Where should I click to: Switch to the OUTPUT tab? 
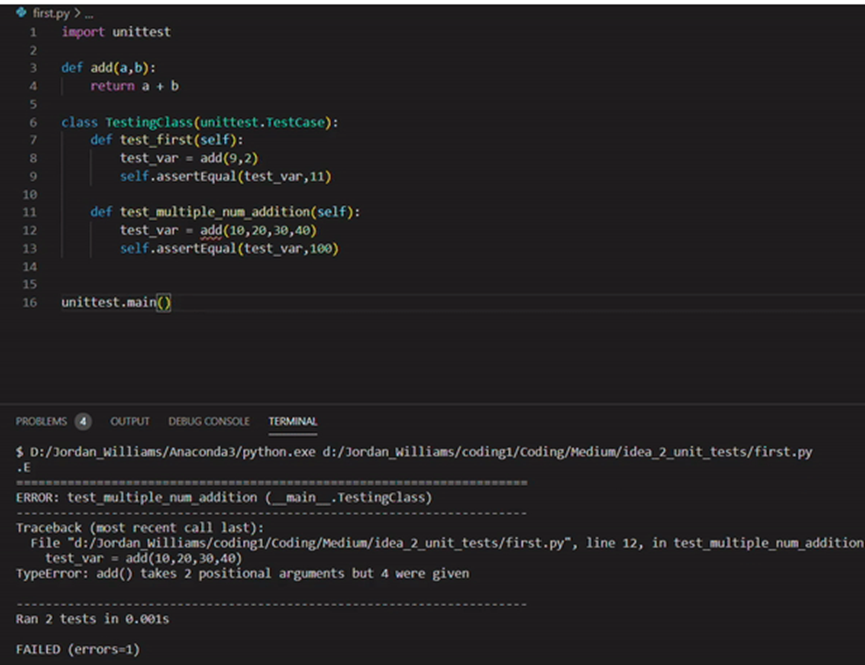pyautogui.click(x=130, y=422)
